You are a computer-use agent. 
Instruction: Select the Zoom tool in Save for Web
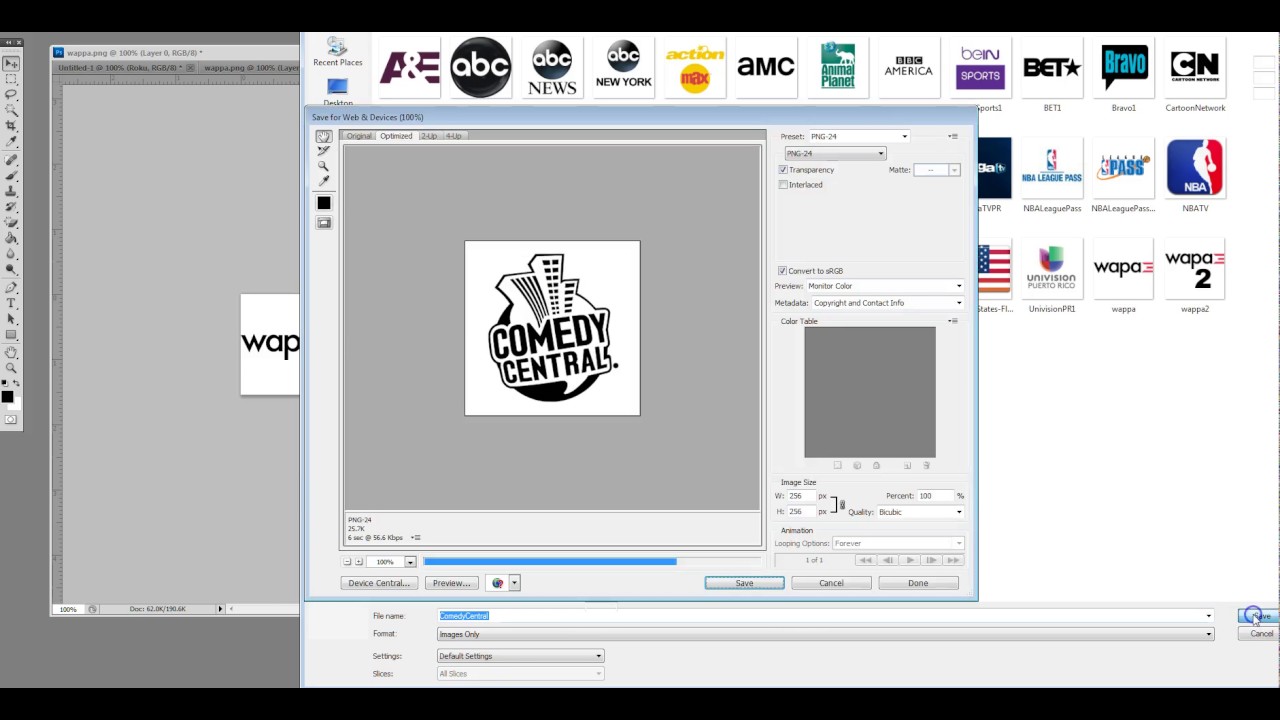point(324,166)
